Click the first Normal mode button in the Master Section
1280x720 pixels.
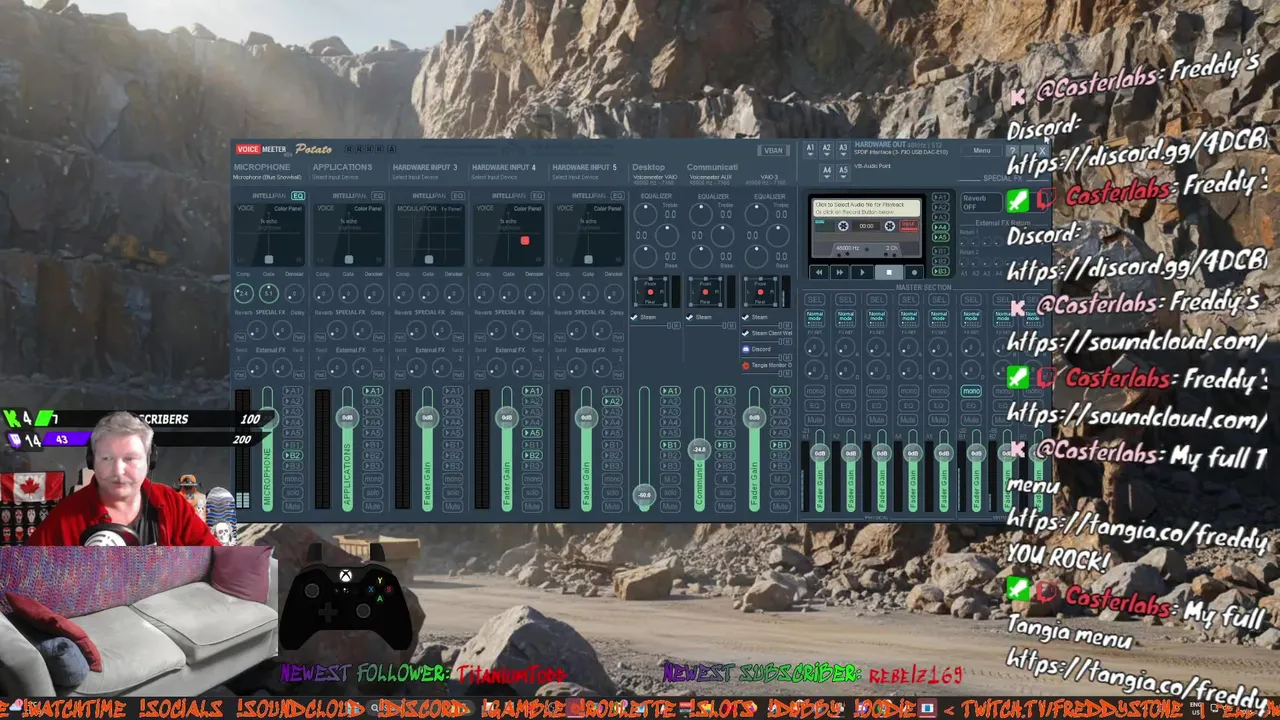click(x=815, y=317)
